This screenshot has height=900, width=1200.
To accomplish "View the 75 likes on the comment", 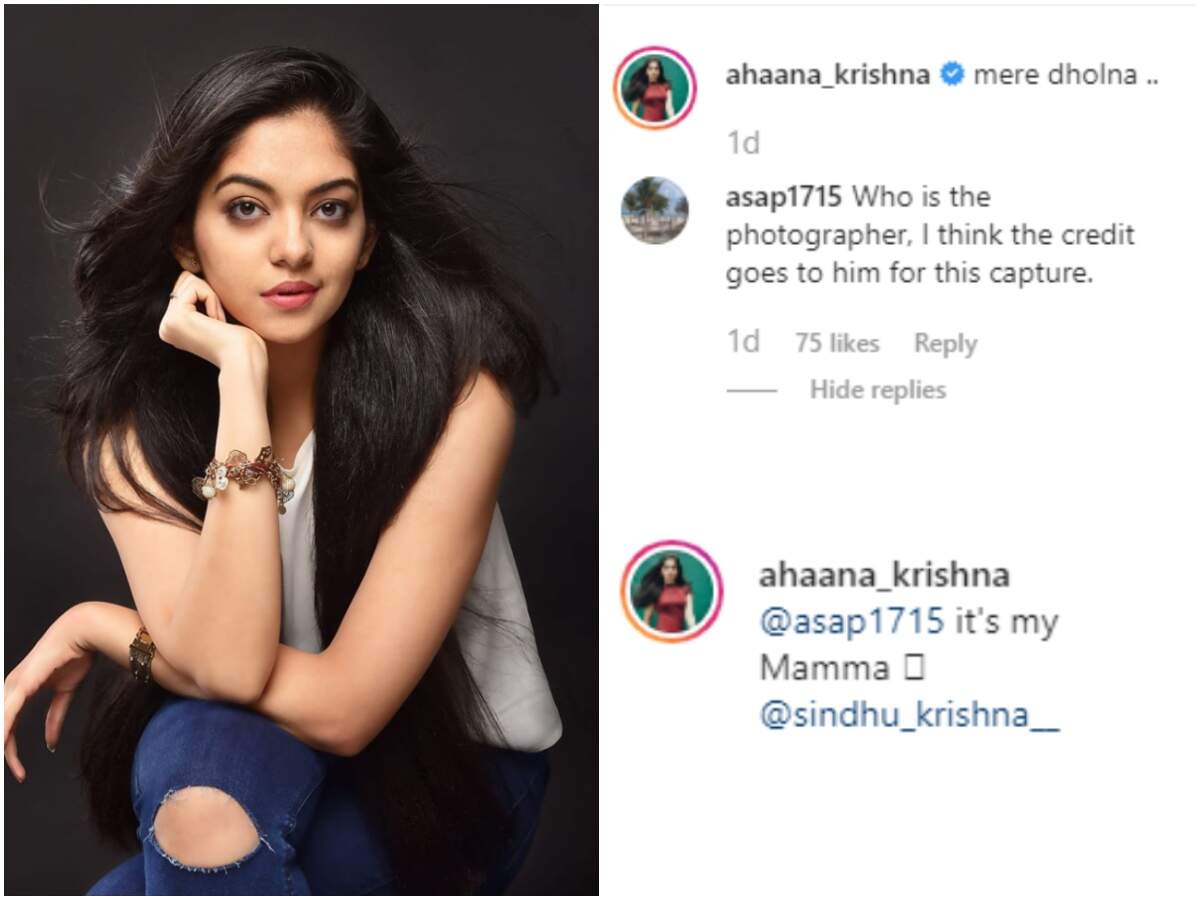I will pos(837,344).
